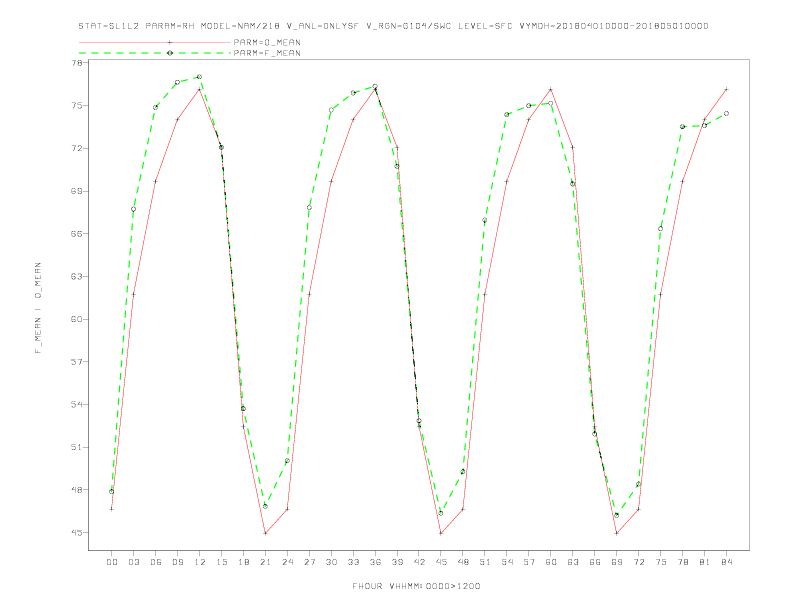Click x-axis tick label 33
792x612 pixels.
click(x=353, y=562)
